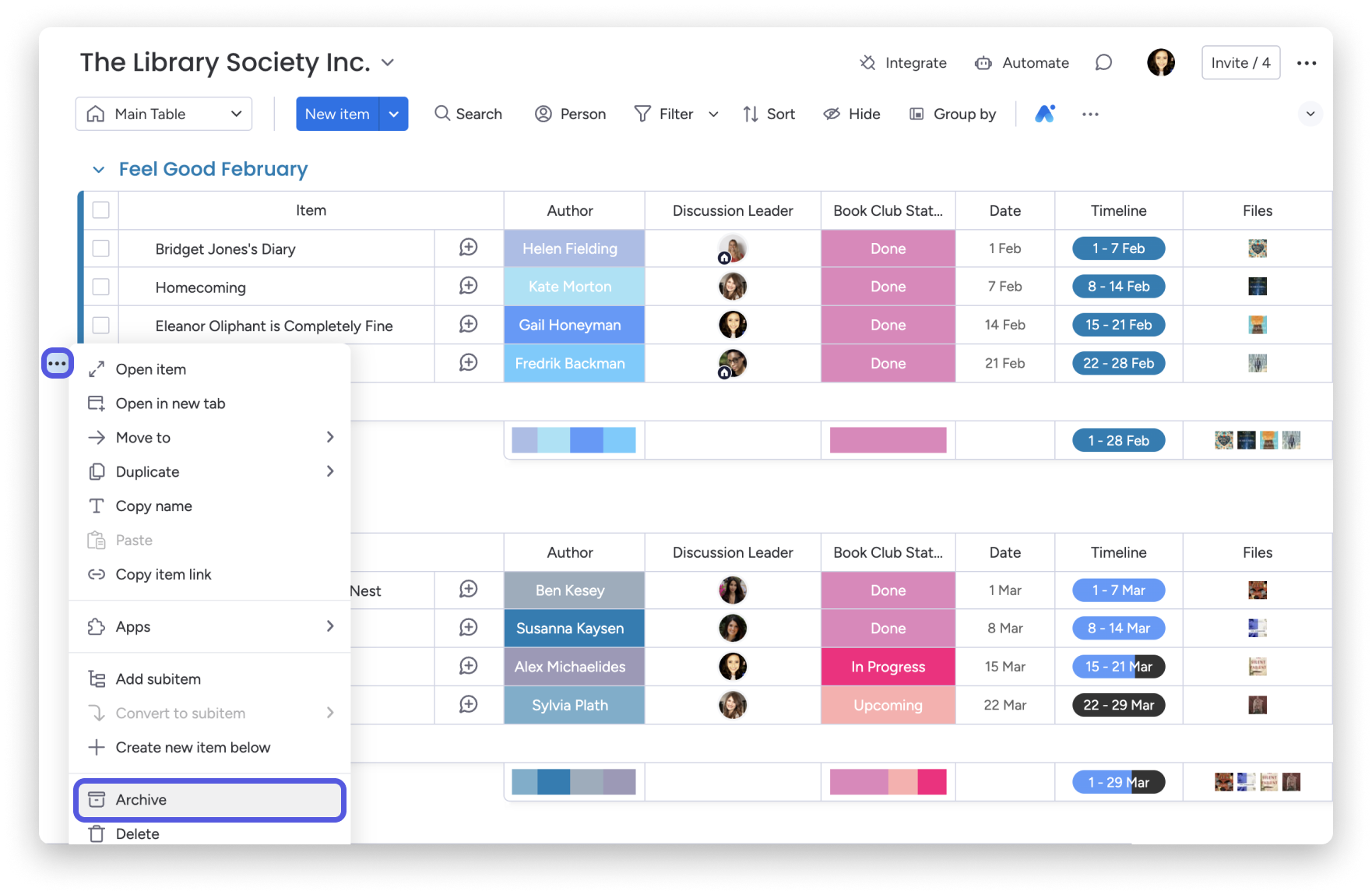Open the Hide columns eye icon

832,115
